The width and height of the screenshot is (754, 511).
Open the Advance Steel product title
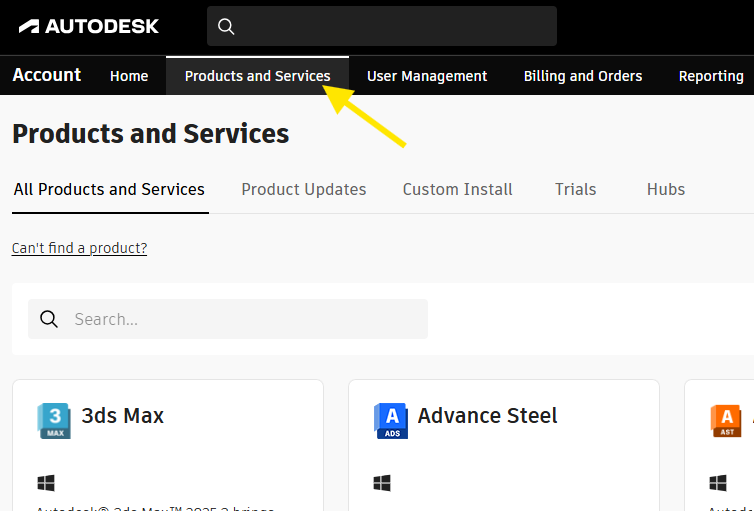coord(487,415)
